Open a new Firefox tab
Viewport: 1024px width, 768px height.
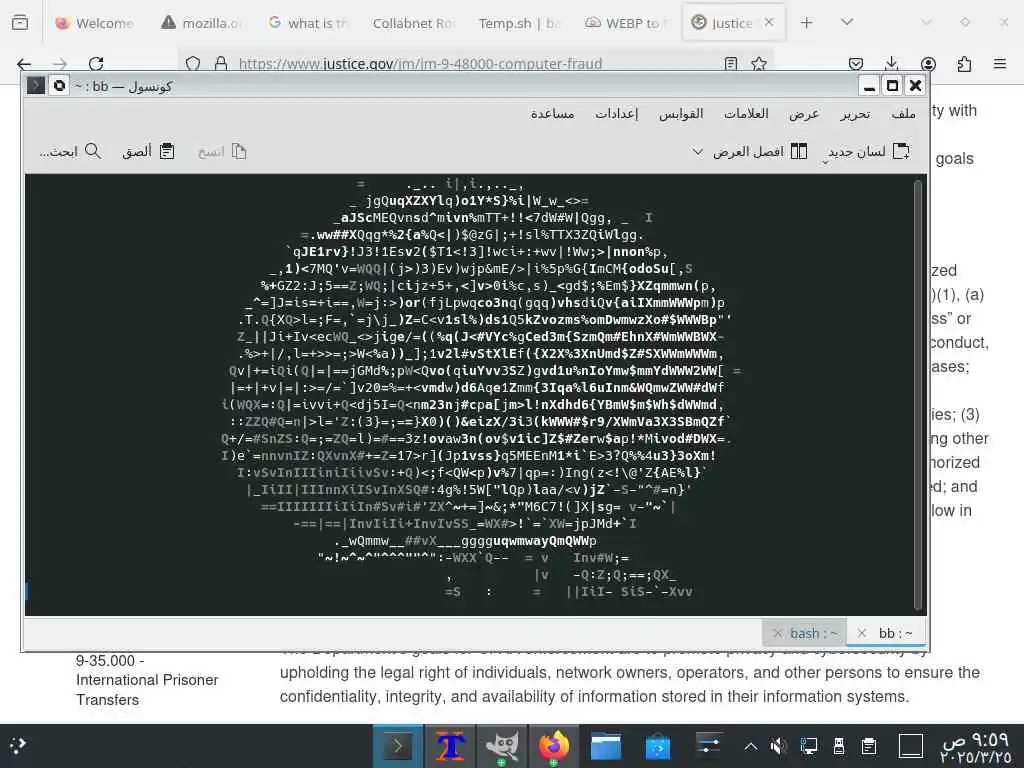point(807,23)
